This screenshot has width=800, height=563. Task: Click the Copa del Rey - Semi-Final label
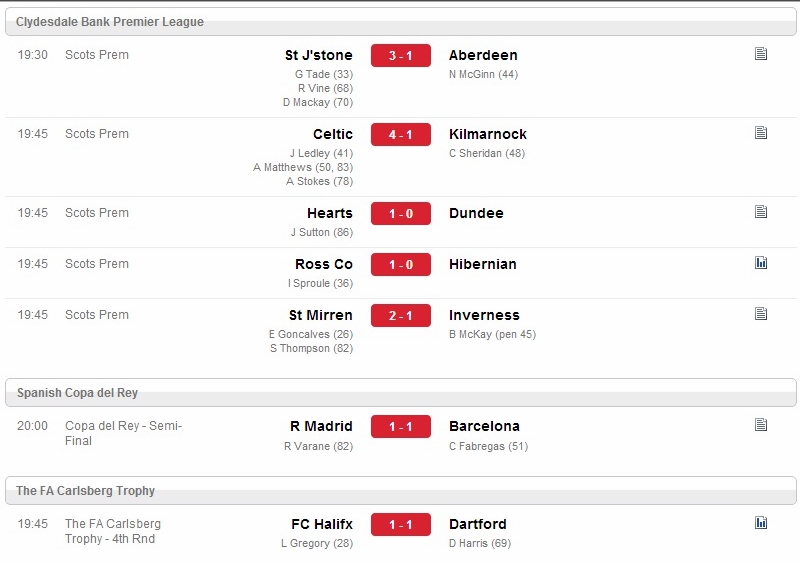[123, 433]
